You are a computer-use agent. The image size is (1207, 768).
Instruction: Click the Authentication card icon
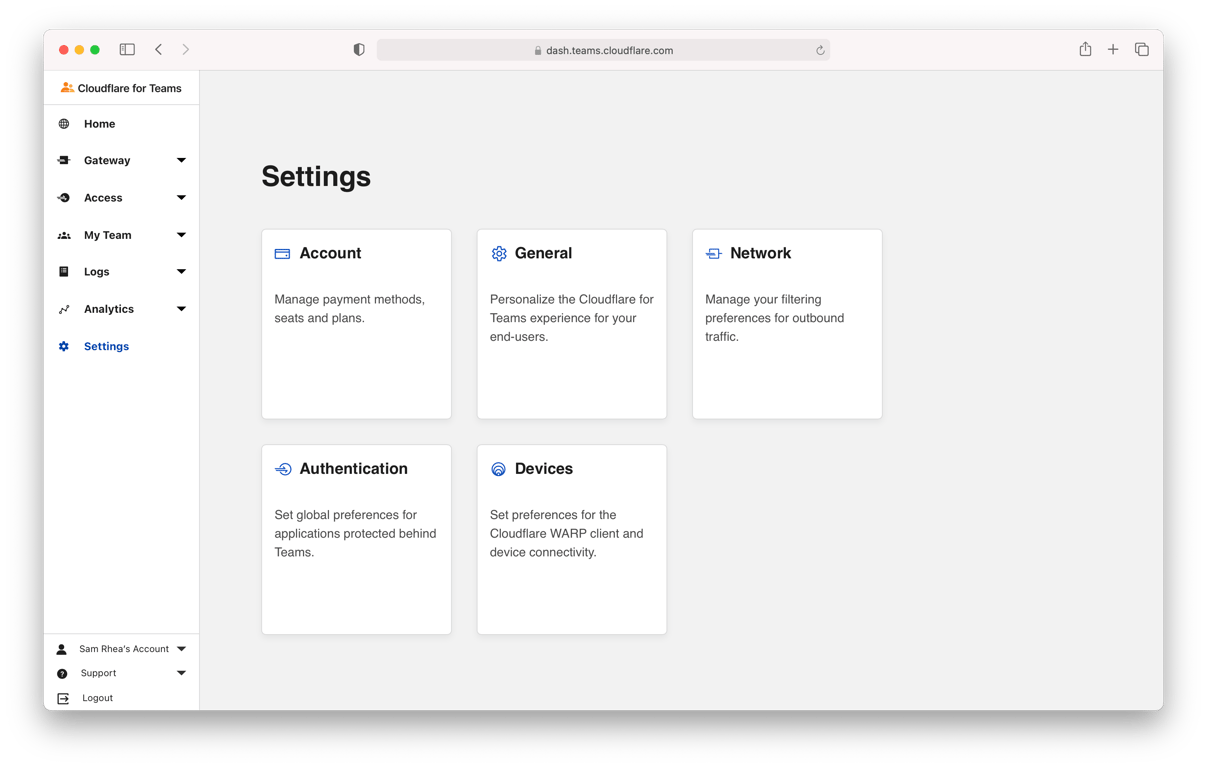(282, 468)
